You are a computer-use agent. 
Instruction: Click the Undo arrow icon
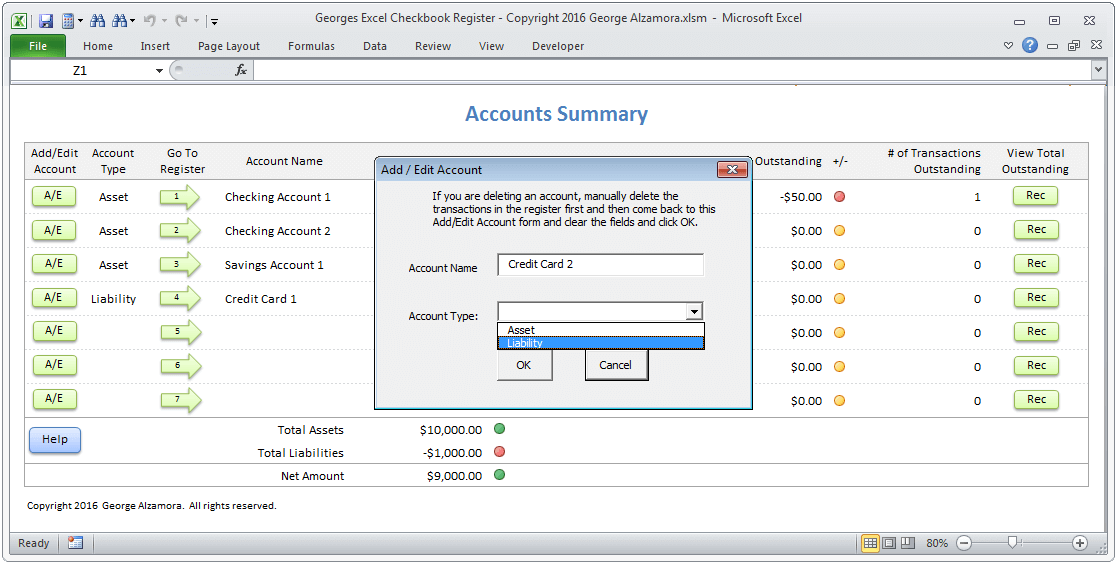[150, 21]
